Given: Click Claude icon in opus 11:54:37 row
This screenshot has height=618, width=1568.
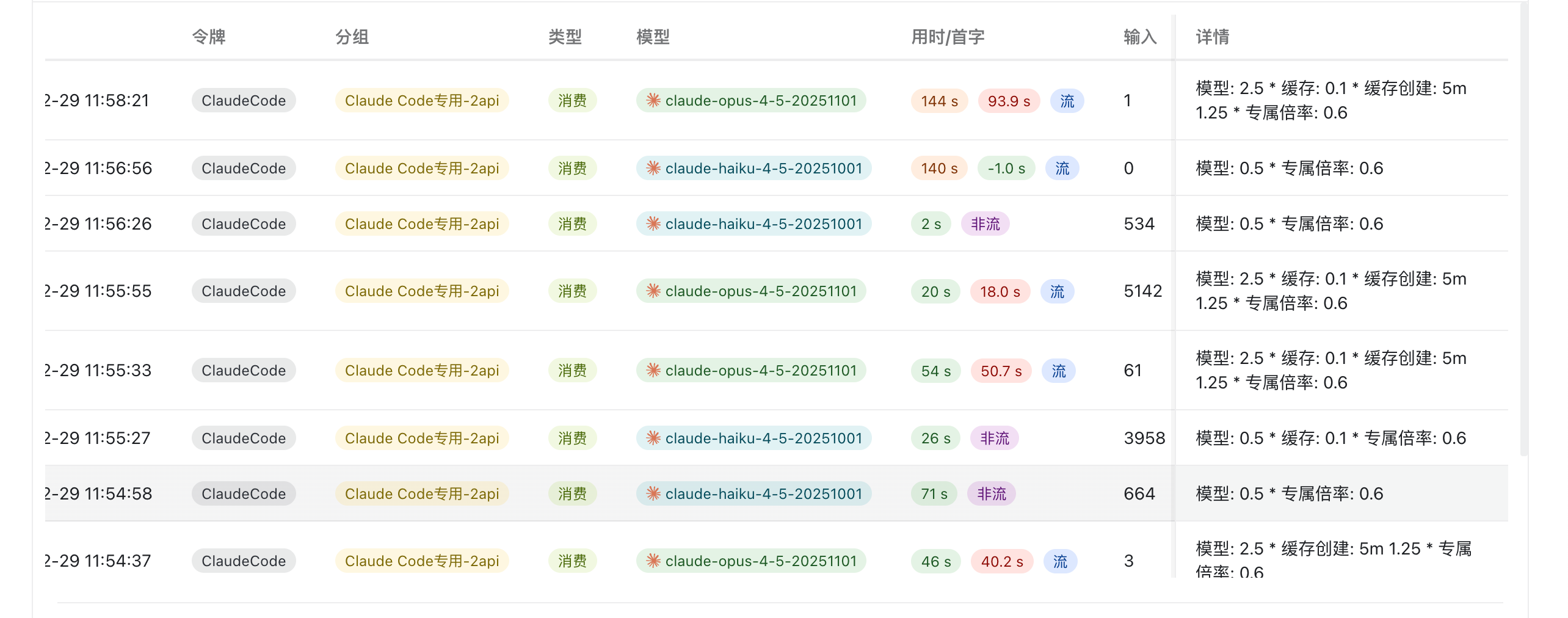Looking at the screenshot, I should point(653,561).
